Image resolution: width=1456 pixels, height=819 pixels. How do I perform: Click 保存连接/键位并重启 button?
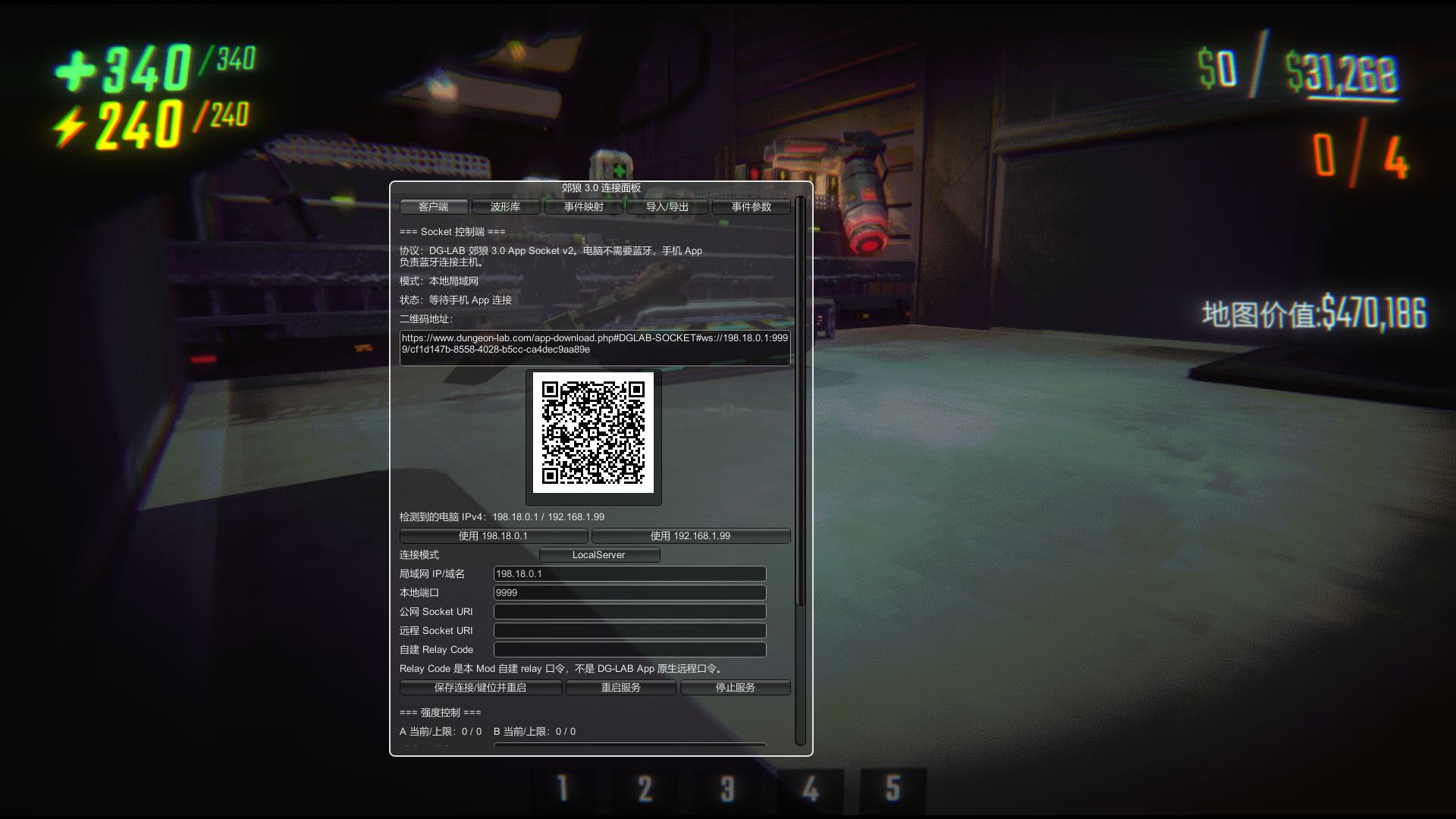coord(481,688)
